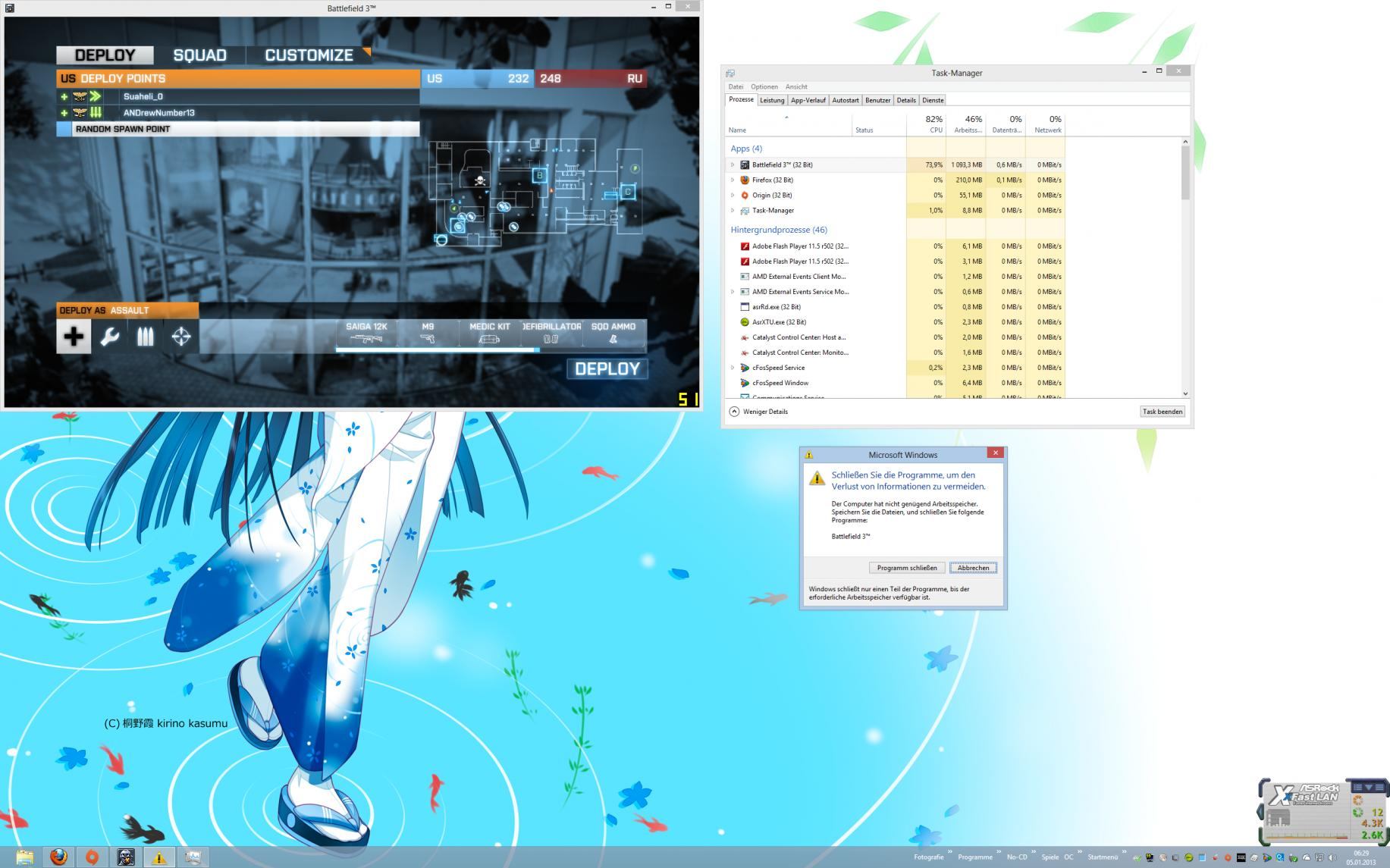Click the DEPLOY button in Battlefield 3
Image resolution: width=1390 pixels, height=868 pixels.
607,369
